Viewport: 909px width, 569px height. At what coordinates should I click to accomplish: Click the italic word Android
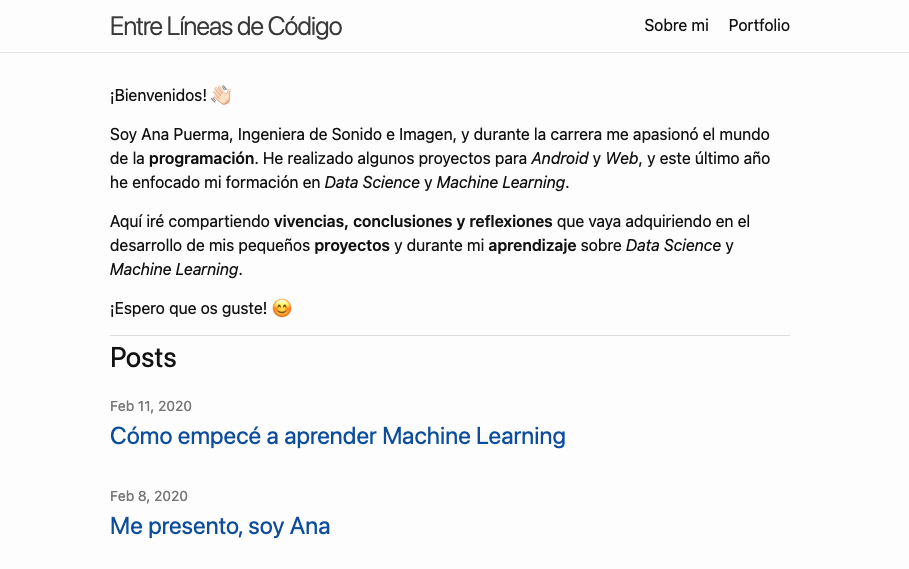(x=559, y=158)
